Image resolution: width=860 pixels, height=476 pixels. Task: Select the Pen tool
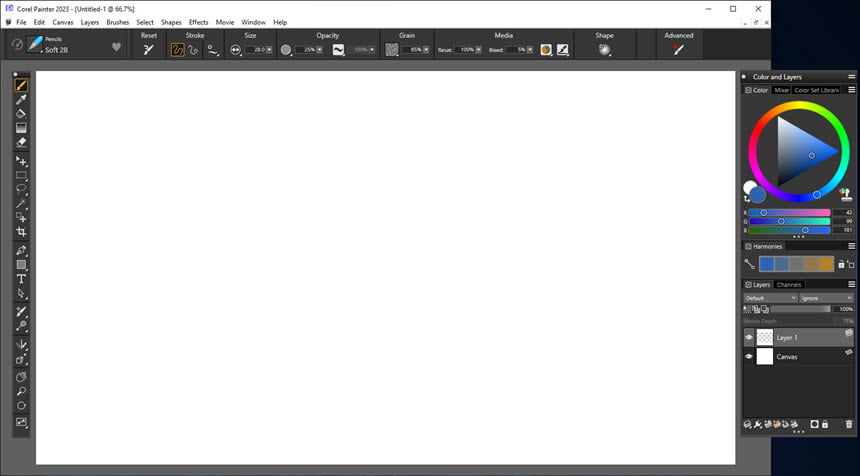coord(21,251)
